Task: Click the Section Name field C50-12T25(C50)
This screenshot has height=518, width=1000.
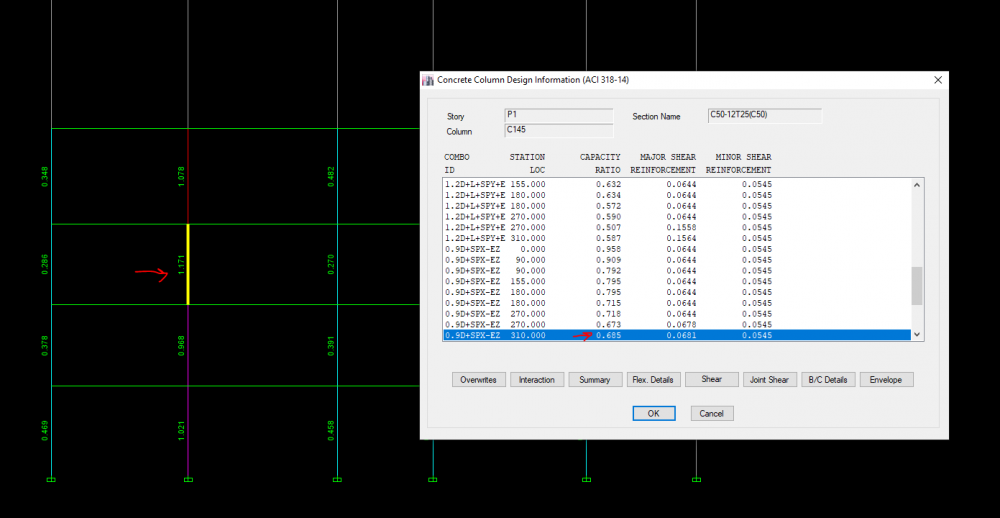Action: (x=765, y=115)
